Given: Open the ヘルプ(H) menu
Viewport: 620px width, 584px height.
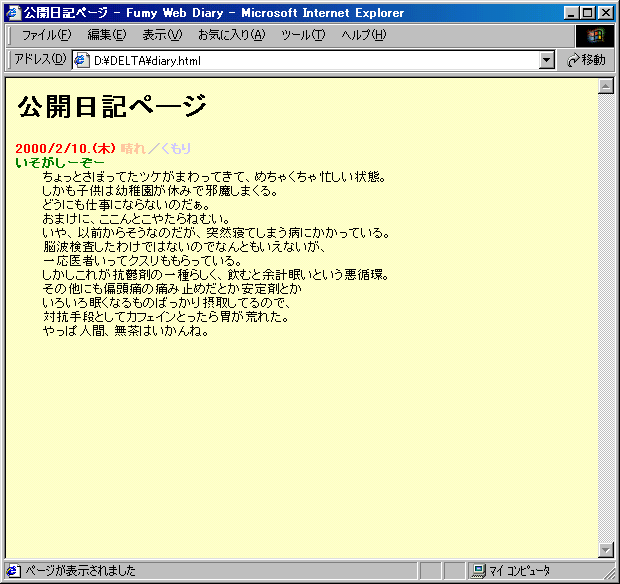Looking at the screenshot, I should (x=364, y=35).
